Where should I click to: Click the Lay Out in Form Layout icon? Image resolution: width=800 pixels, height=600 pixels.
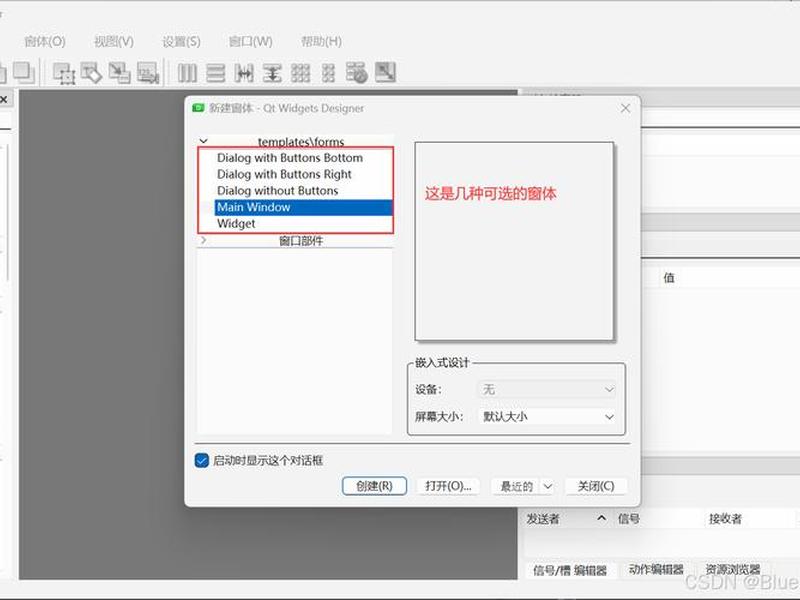329,73
